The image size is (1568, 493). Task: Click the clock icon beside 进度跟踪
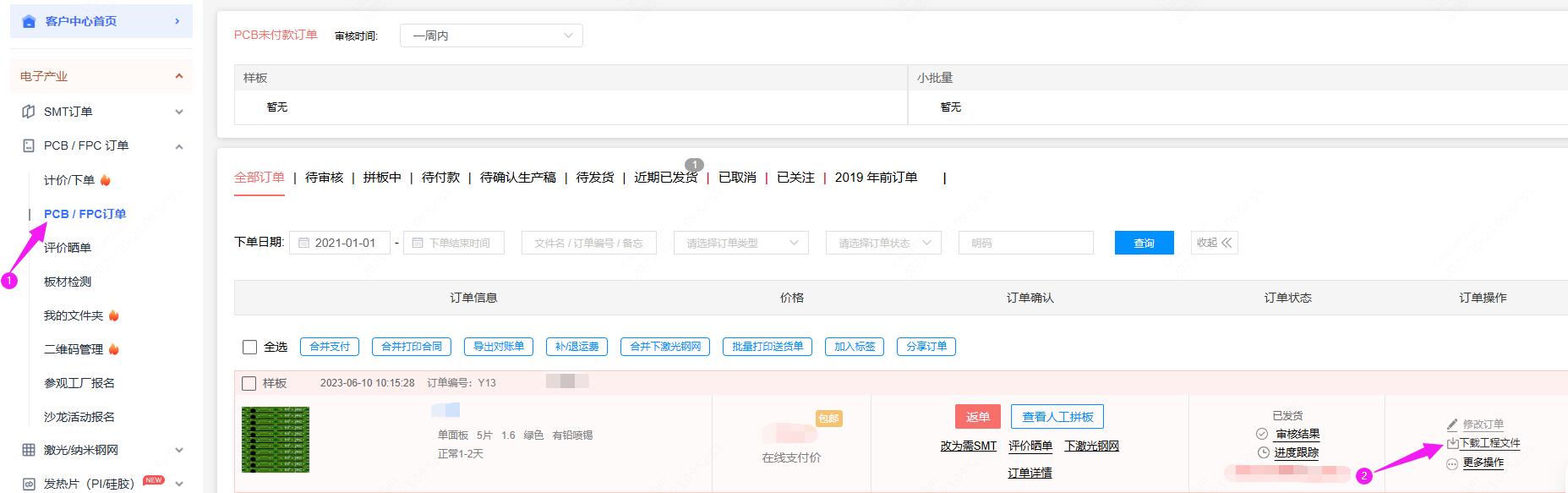click(1264, 452)
